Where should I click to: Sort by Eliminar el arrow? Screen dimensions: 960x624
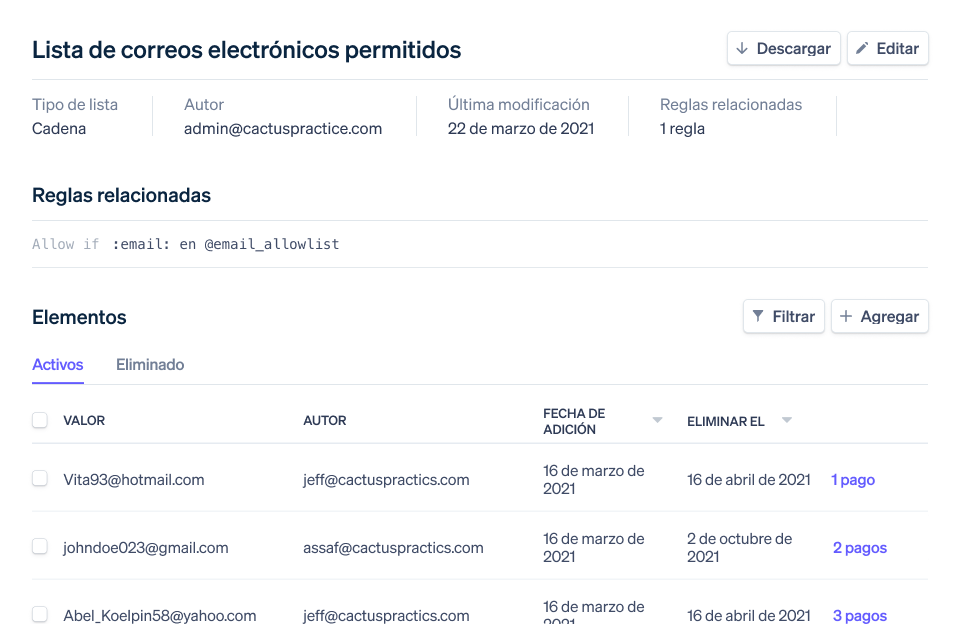(787, 420)
